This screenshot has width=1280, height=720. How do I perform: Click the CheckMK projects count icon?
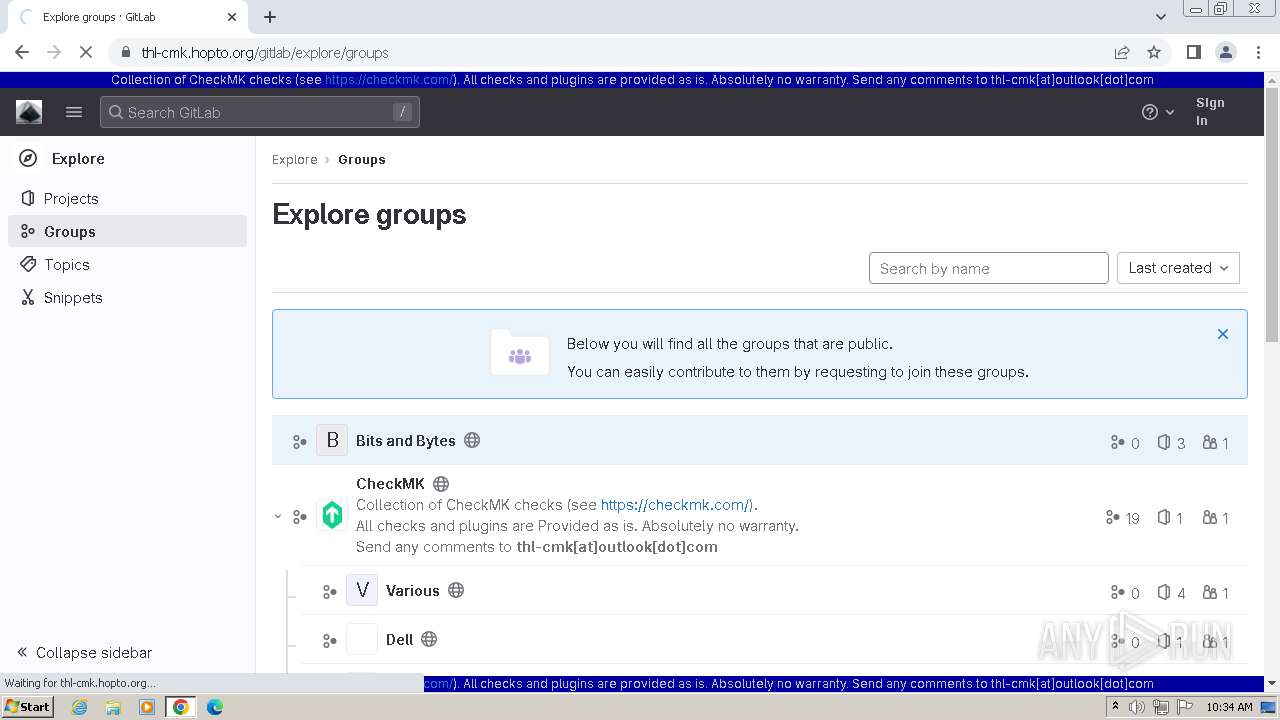1164,517
